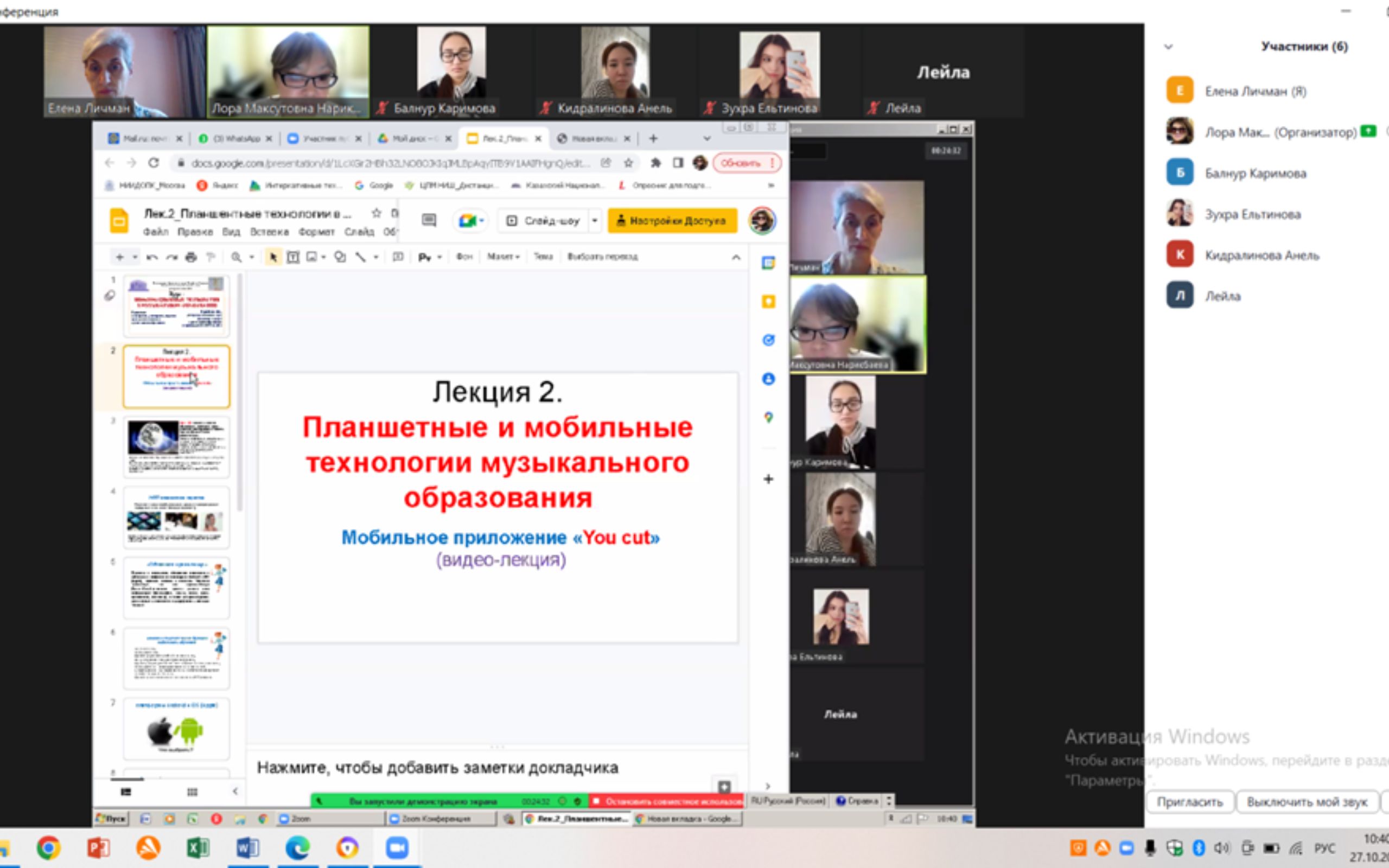Toggle star on presentation title

(x=376, y=214)
